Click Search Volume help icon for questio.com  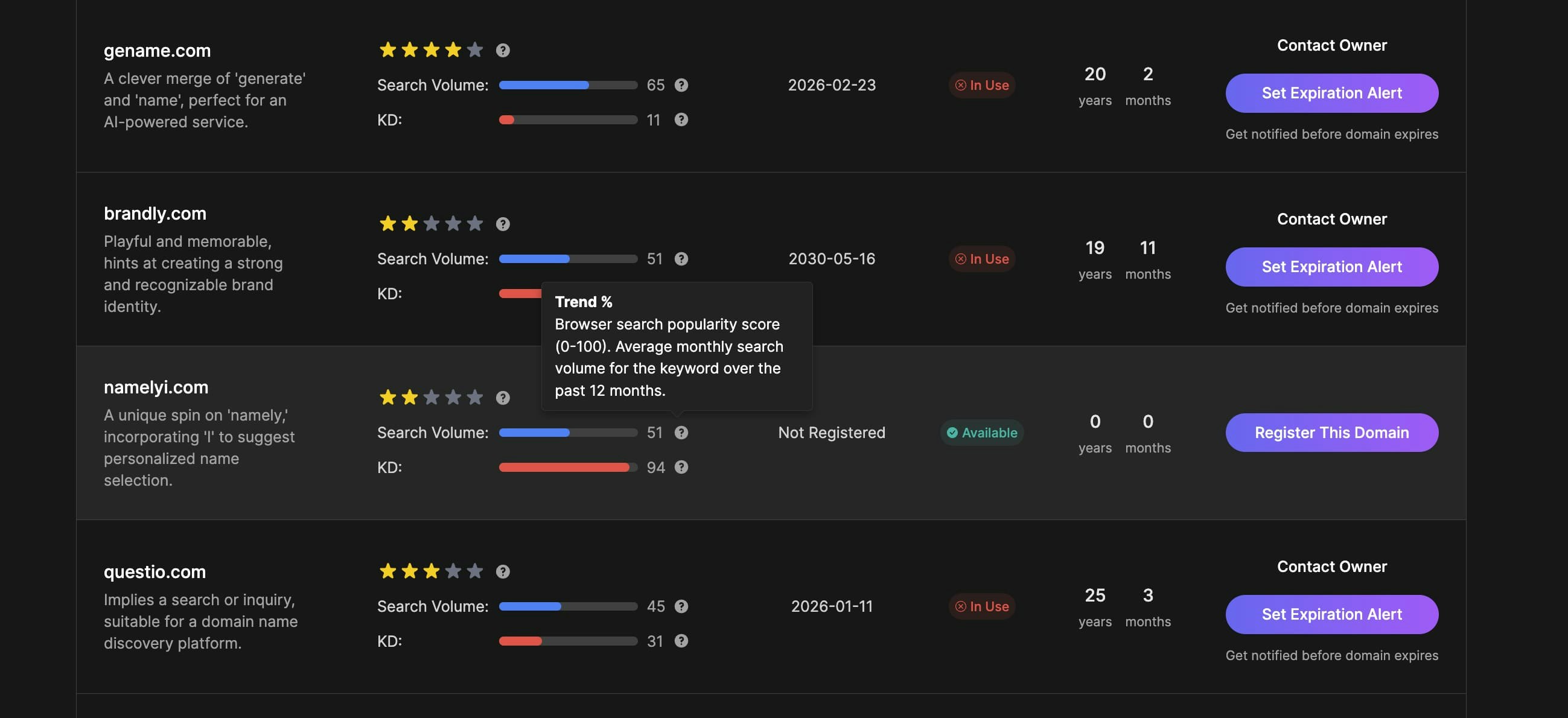coord(681,605)
